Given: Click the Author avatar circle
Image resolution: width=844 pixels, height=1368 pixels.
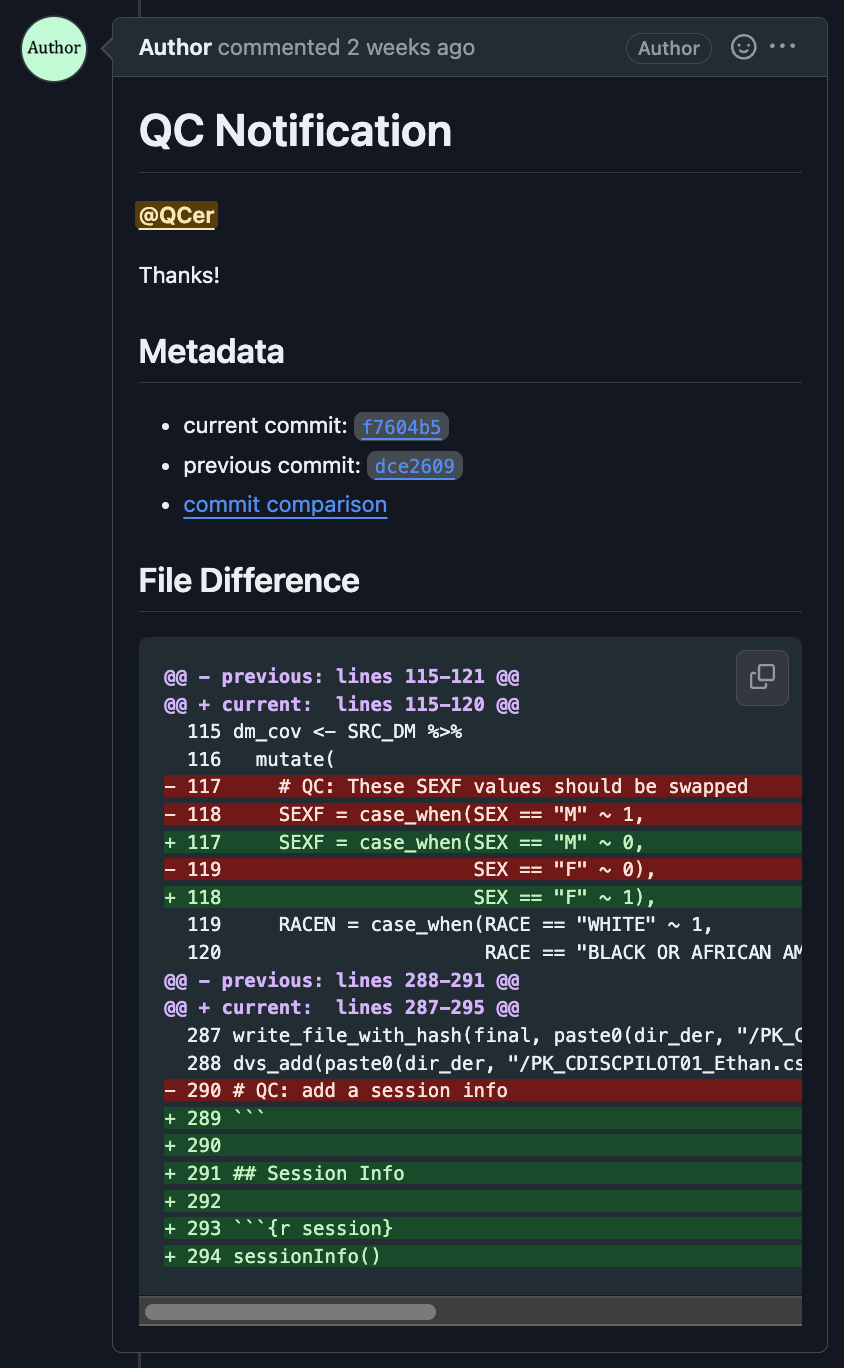Looking at the screenshot, I should (x=54, y=48).
